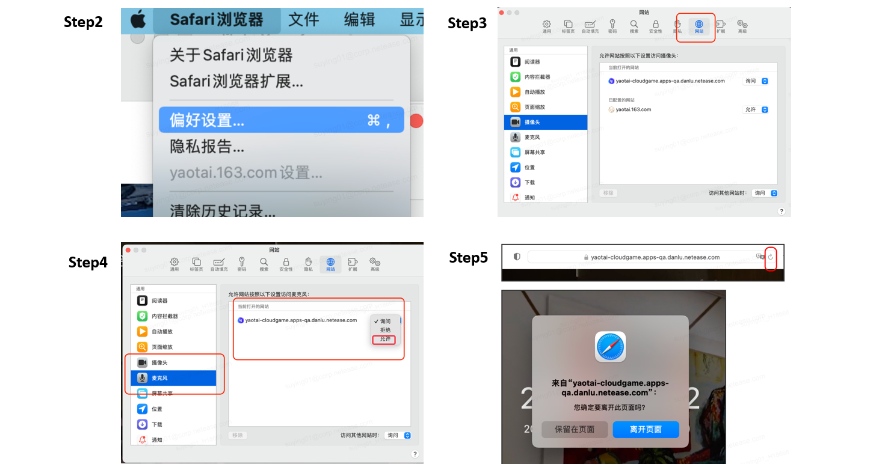Click the privacy shield icon left of address bar
The image size is (886, 472).
tap(516, 257)
